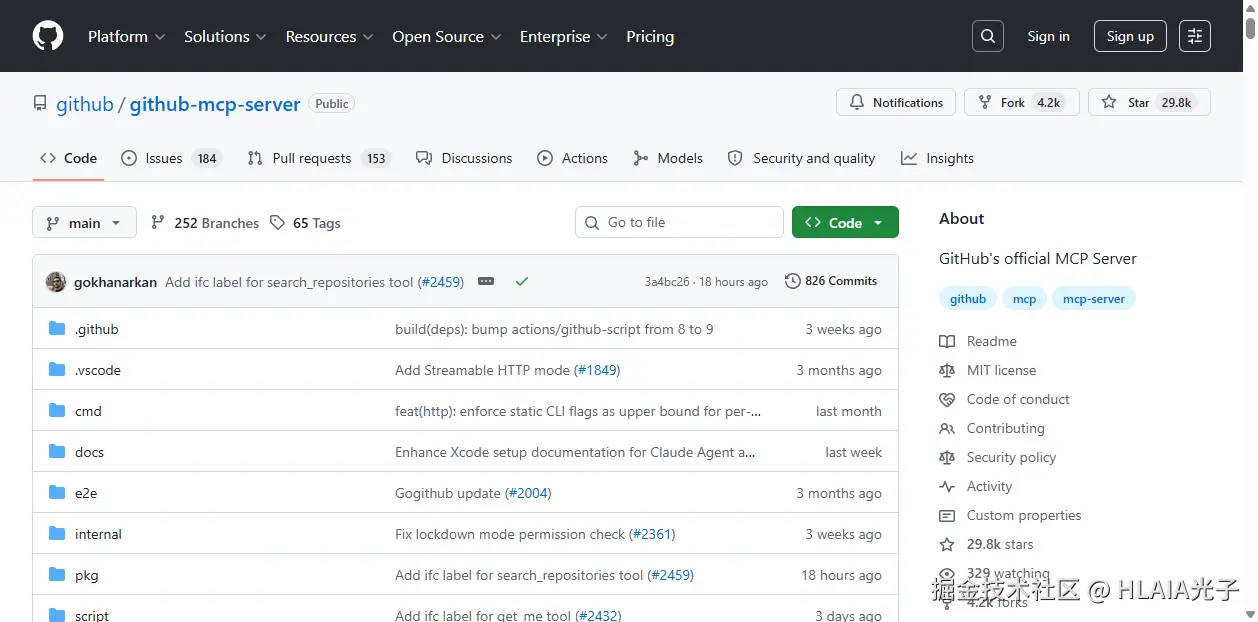Switch to the Issues tab

170,158
